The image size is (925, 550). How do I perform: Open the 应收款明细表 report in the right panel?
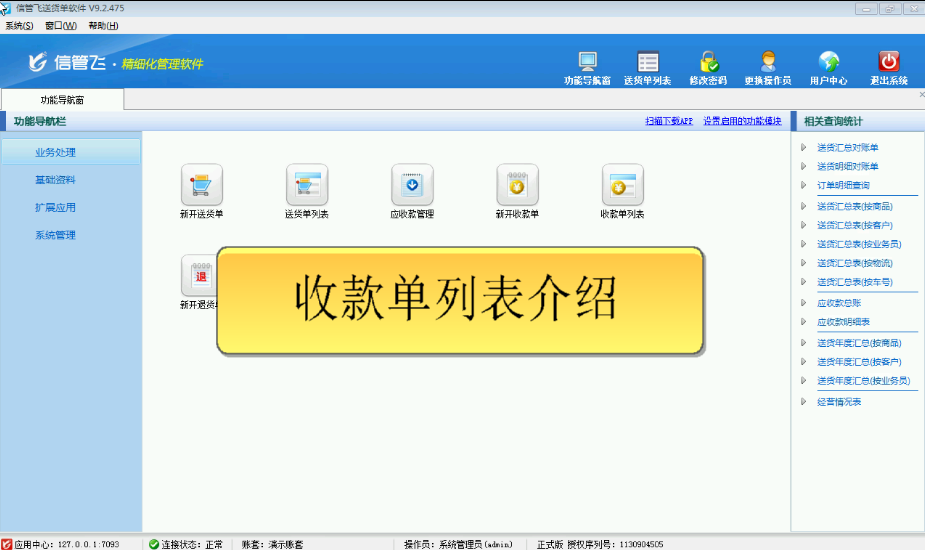point(843,322)
